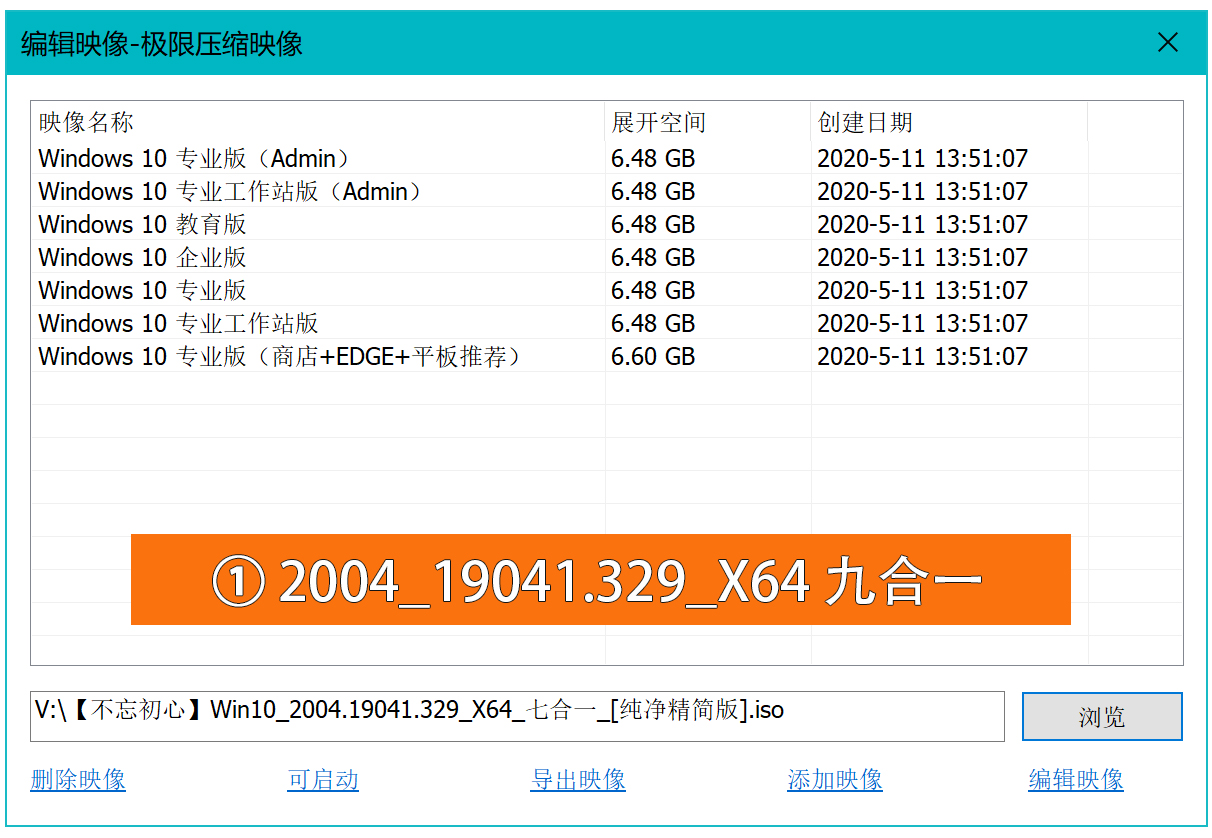Viewport: 1212px width, 838px height.
Task: Click the 编辑映像 link at bottom
Action: point(1076,780)
